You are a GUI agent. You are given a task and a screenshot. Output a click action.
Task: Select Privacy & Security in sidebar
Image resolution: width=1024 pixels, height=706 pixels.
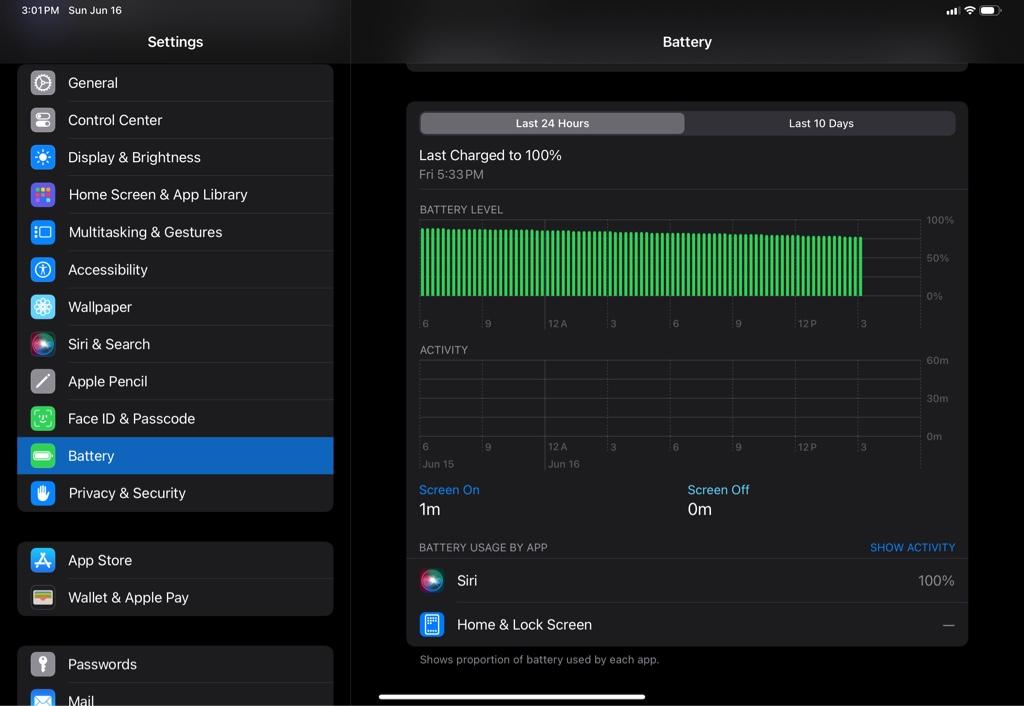click(175, 493)
